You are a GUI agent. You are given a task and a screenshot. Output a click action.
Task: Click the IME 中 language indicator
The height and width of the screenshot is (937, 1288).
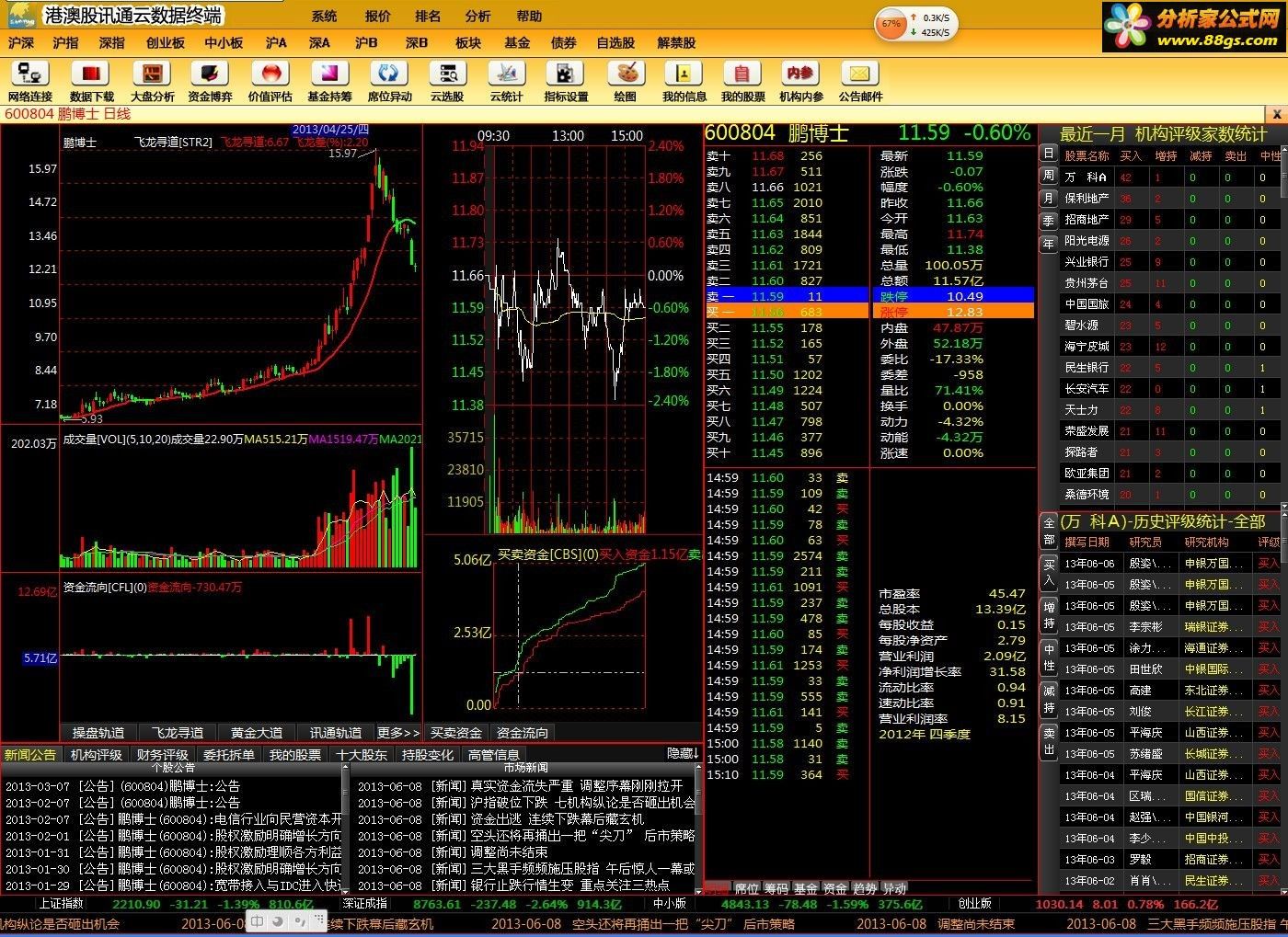[259, 921]
